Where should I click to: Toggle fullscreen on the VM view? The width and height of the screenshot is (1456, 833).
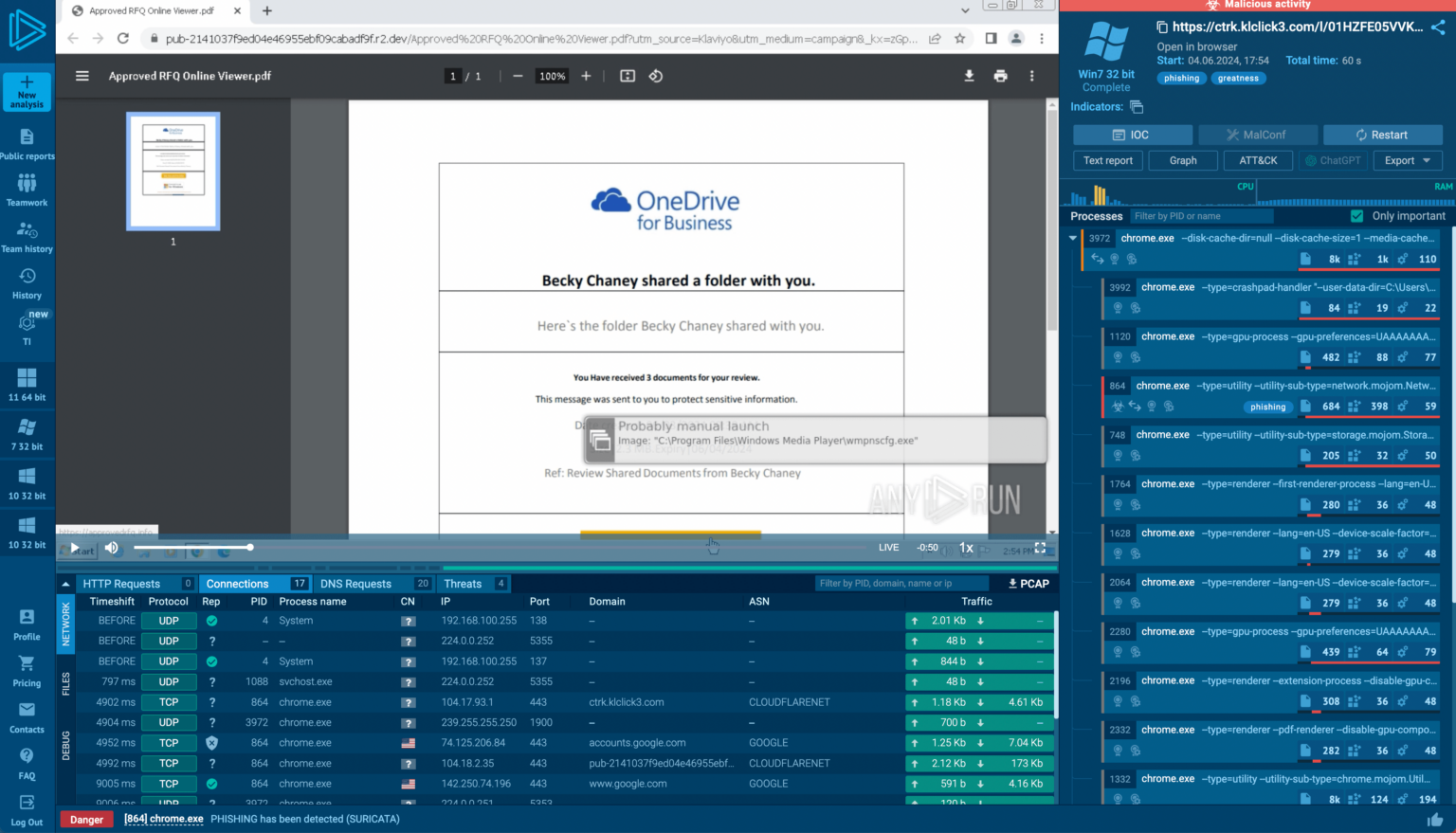pyautogui.click(x=1040, y=547)
